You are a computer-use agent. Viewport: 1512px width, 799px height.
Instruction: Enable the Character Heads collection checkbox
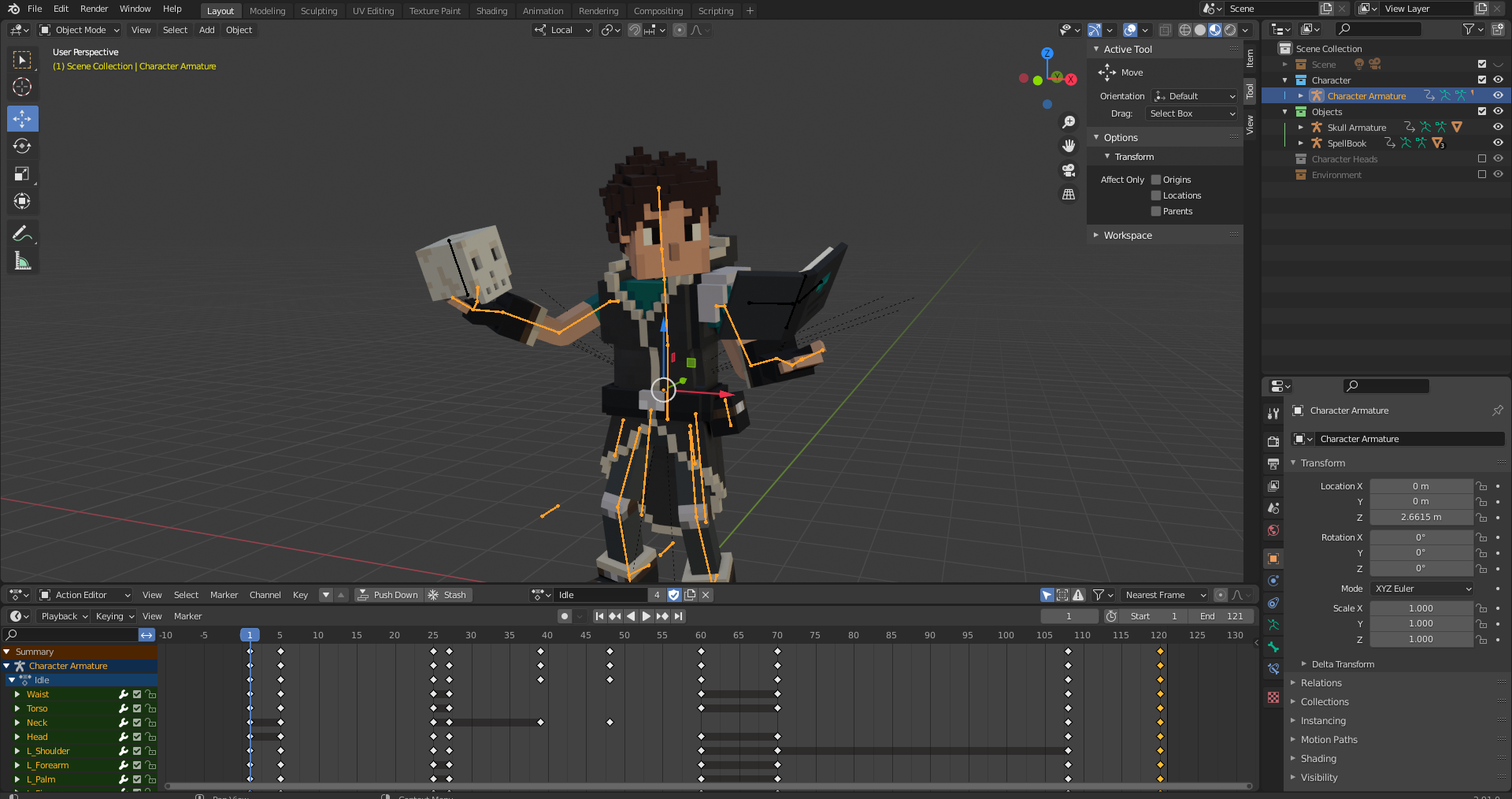click(1482, 158)
